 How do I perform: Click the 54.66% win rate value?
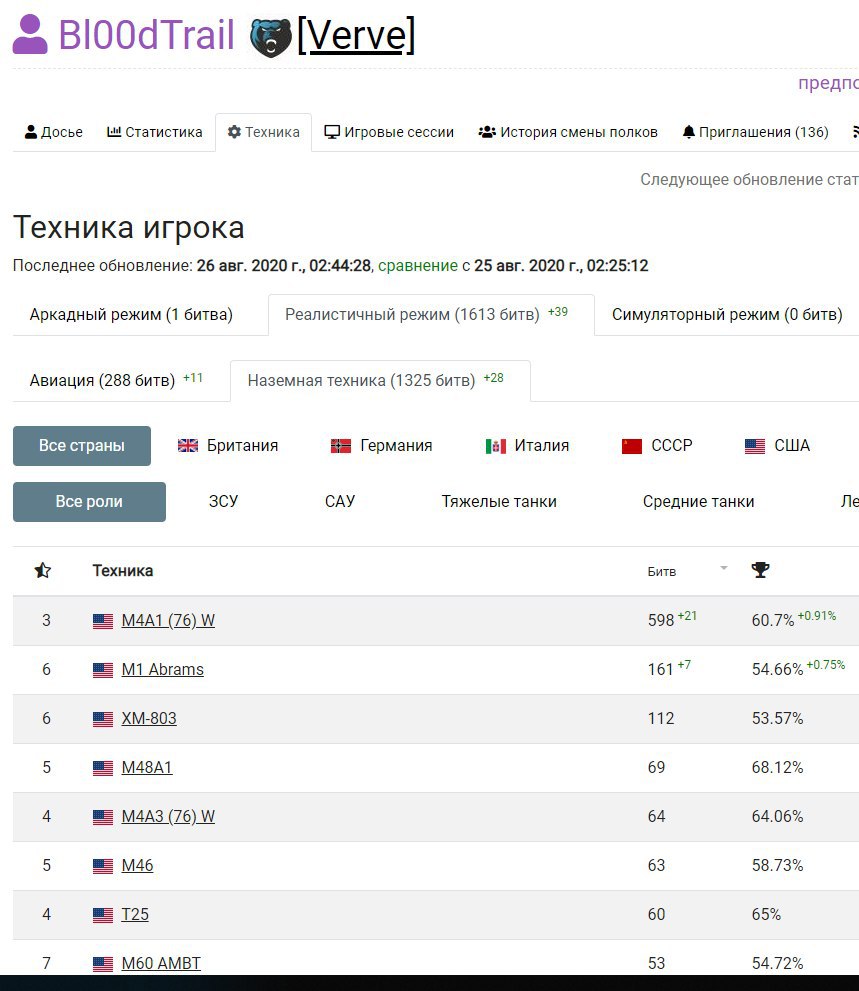pos(777,669)
